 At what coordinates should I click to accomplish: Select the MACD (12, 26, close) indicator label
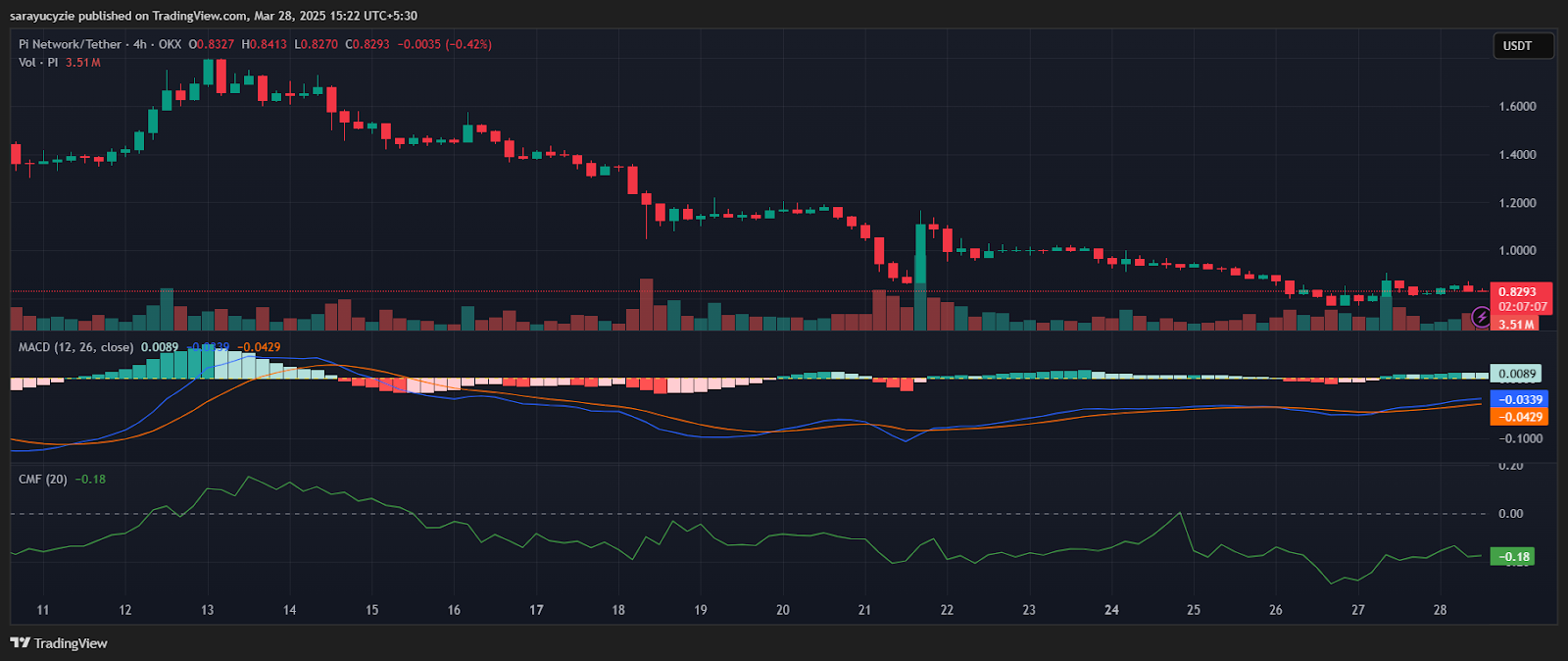pyautogui.click(x=75, y=347)
